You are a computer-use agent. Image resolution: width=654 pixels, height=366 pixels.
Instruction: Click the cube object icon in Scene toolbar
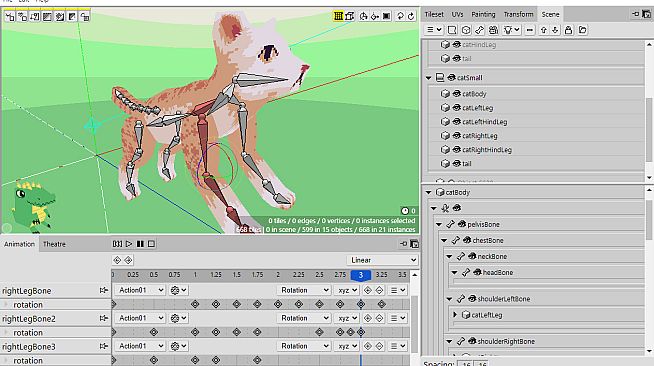pyautogui.click(x=466, y=30)
